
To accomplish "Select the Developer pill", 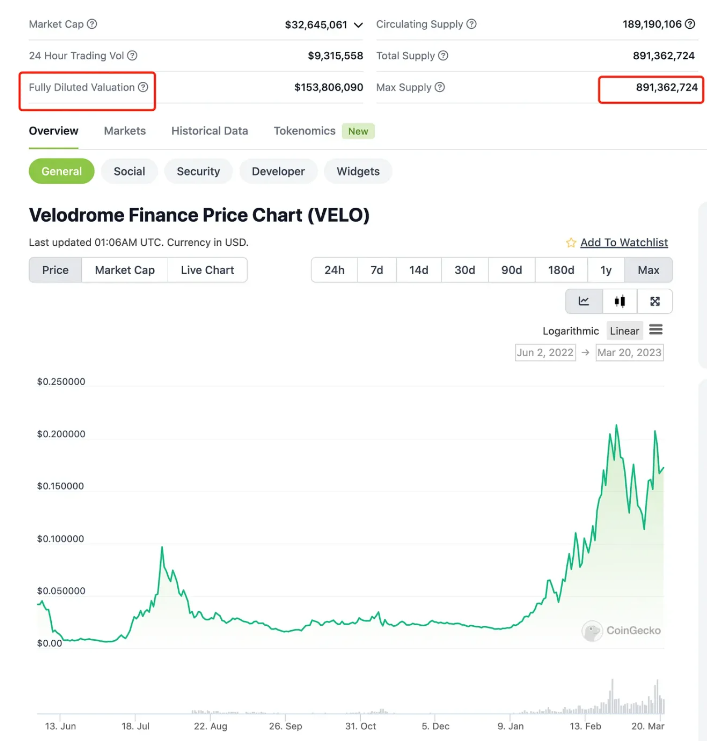I will pyautogui.click(x=278, y=172).
